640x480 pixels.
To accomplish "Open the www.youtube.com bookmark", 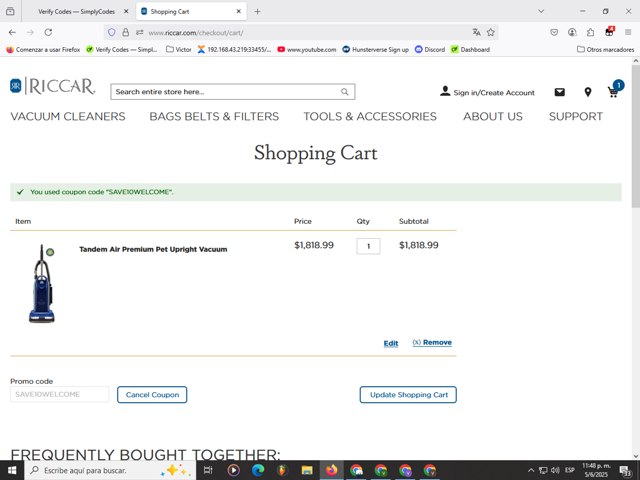I will coord(307,49).
